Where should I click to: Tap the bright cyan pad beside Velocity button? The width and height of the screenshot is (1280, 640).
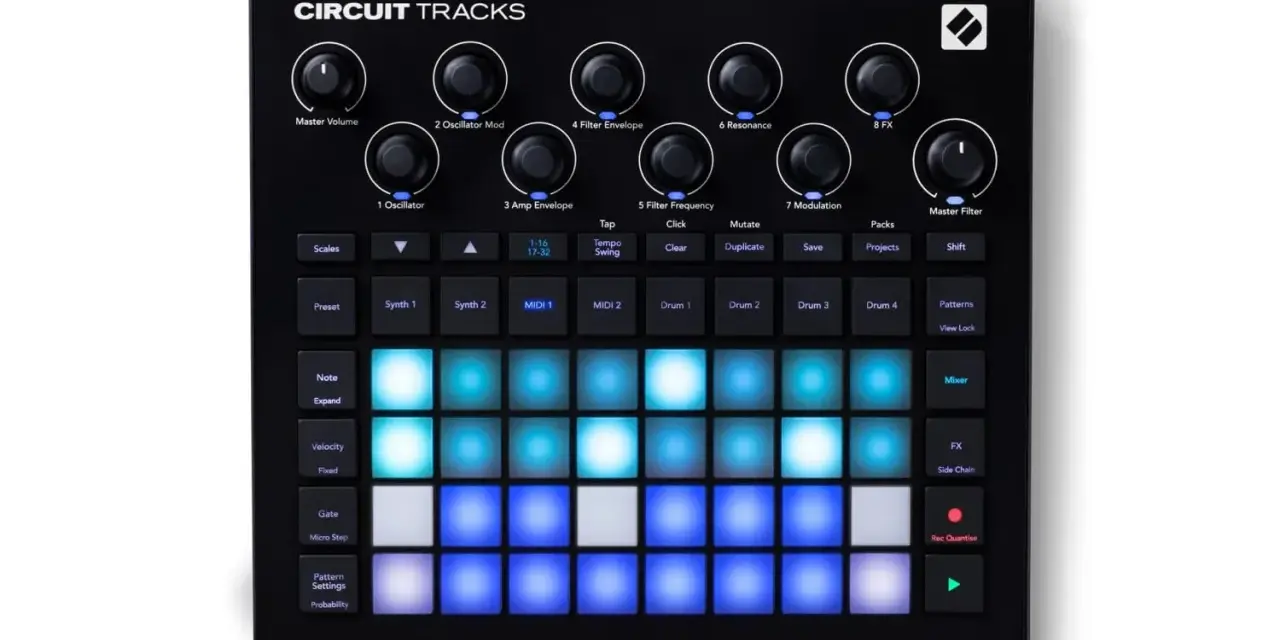coord(402,448)
